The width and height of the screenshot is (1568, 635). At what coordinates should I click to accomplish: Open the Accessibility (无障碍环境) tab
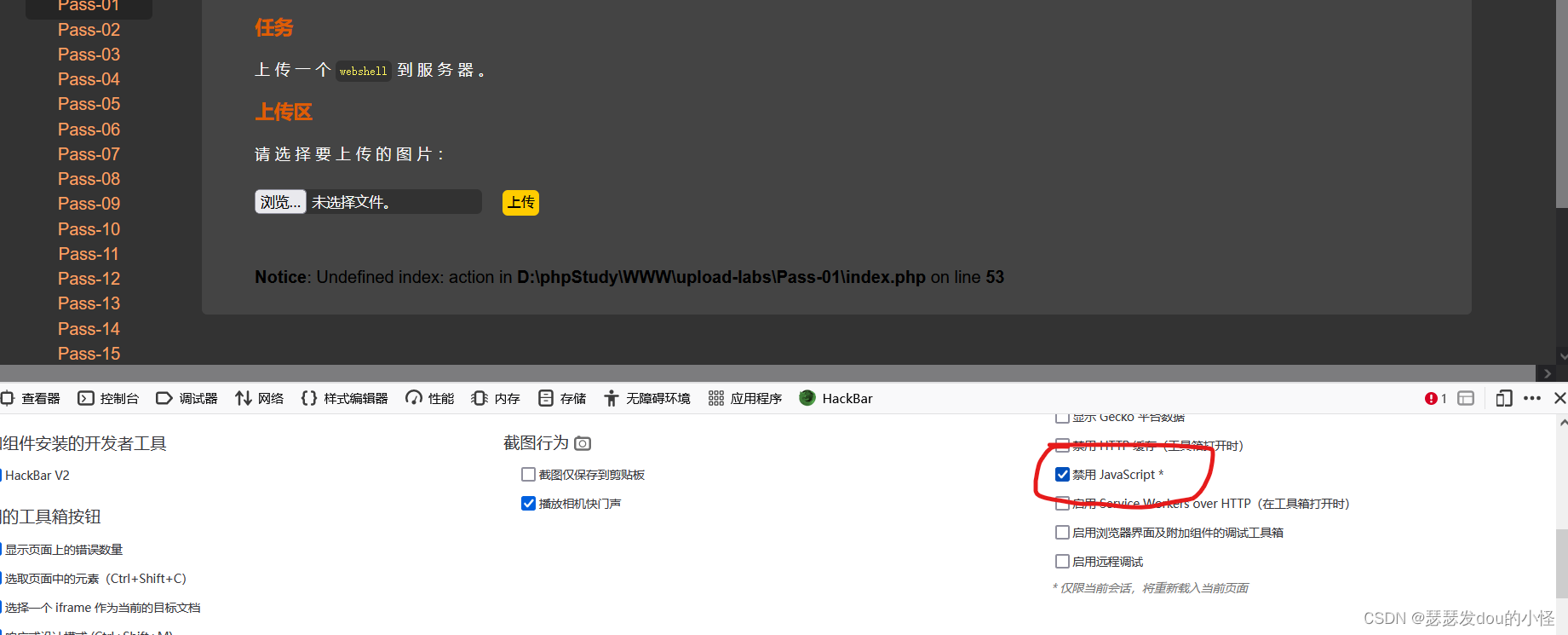(x=647, y=398)
